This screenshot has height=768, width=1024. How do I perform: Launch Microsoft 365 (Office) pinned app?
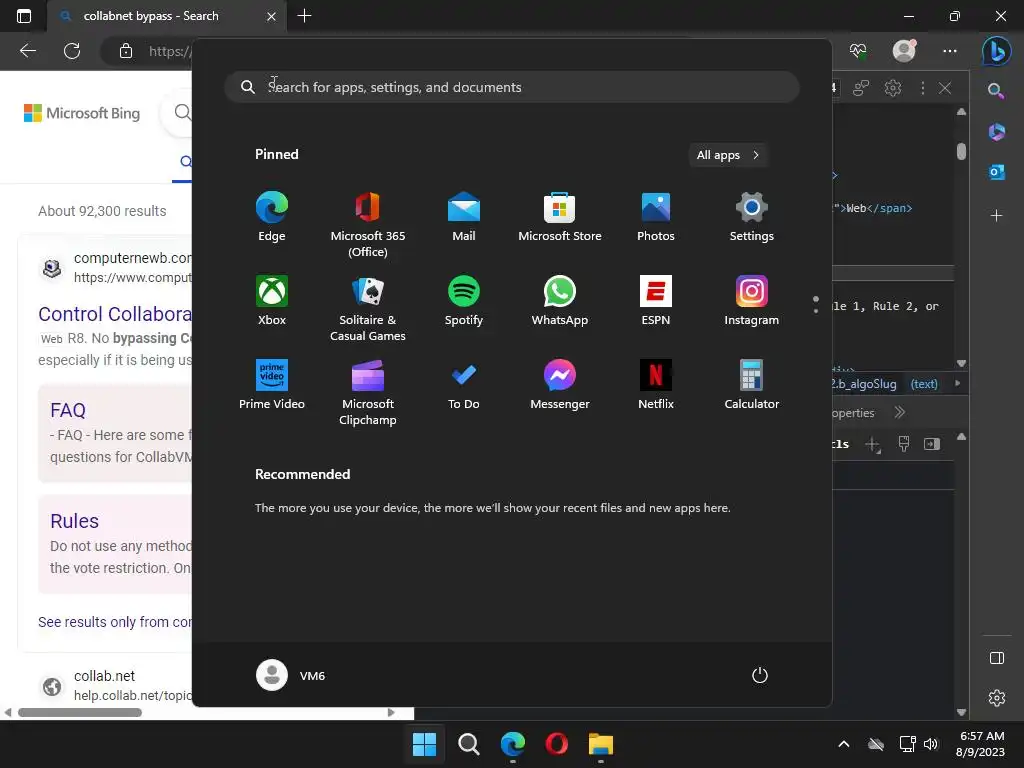(368, 225)
